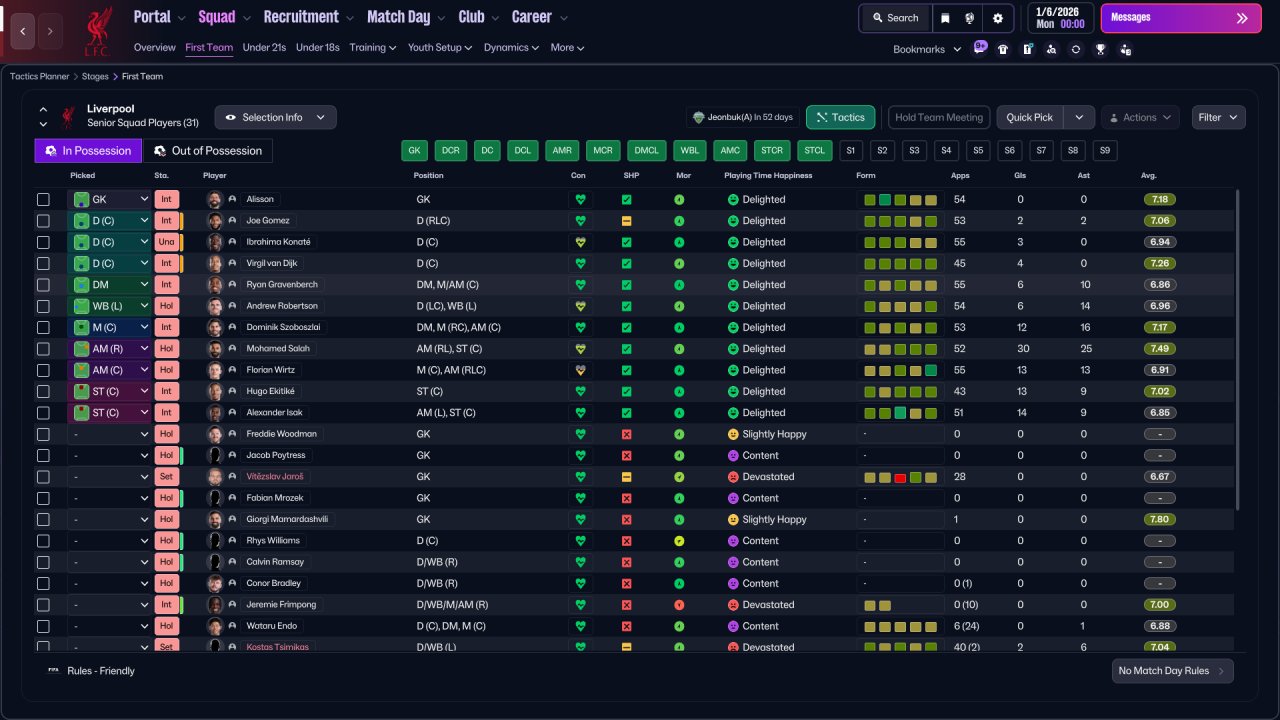Open the Filter dropdown
The height and width of the screenshot is (720, 1280).
click(x=1218, y=117)
